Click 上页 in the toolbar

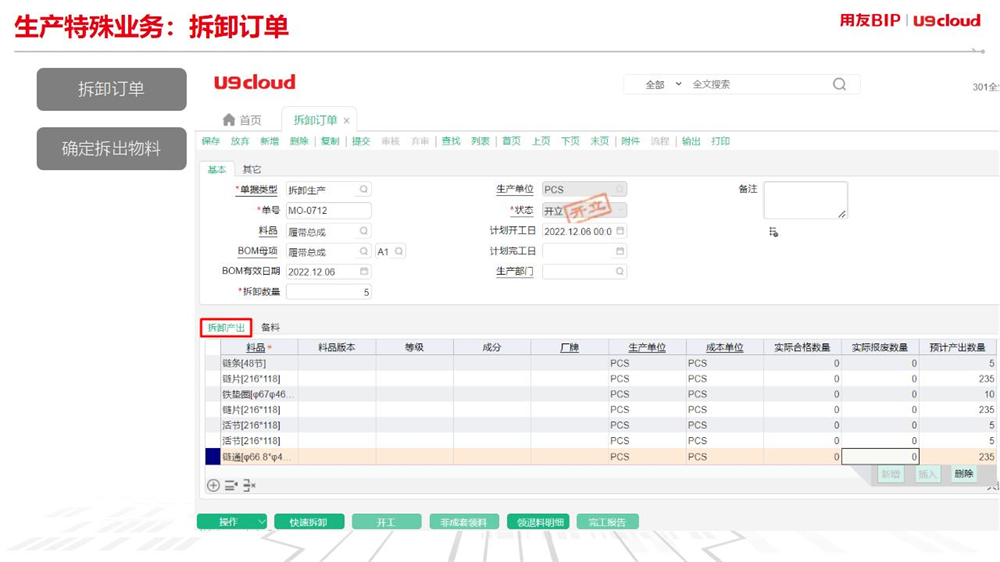[x=541, y=141]
